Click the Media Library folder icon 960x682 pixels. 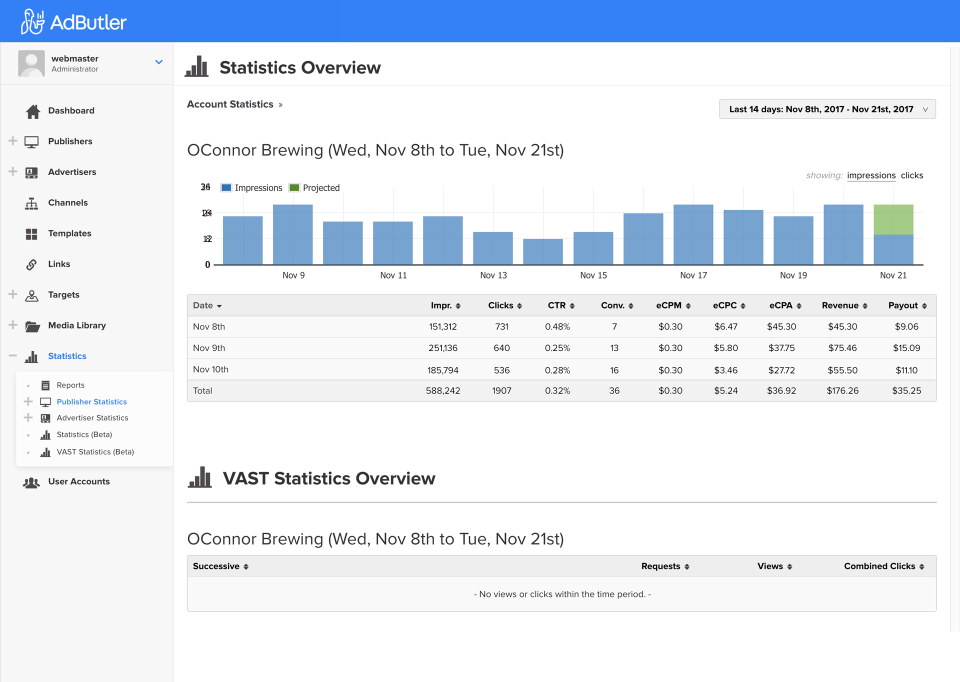coord(32,326)
